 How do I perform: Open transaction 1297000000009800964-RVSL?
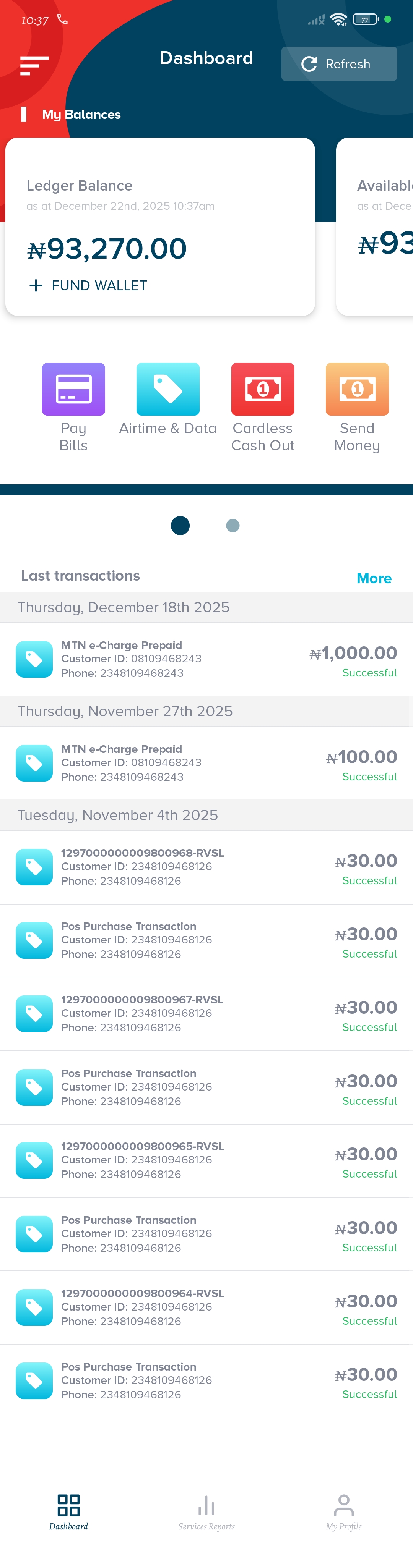206,1307
